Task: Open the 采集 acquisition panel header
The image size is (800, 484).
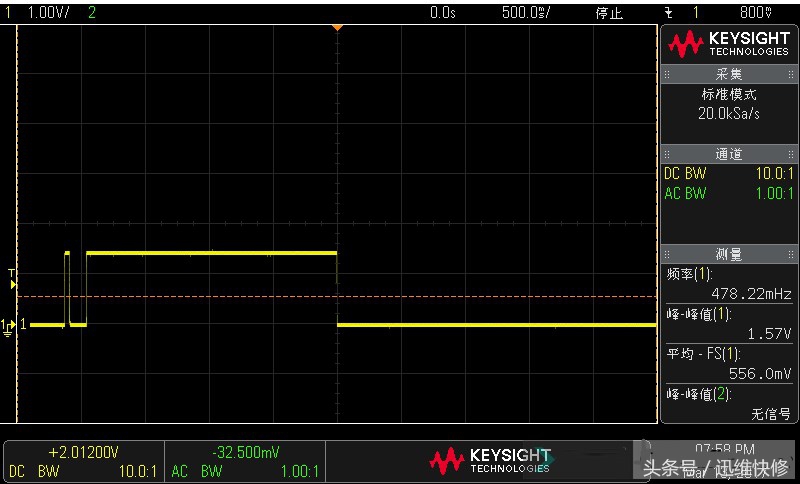Action: point(729,74)
